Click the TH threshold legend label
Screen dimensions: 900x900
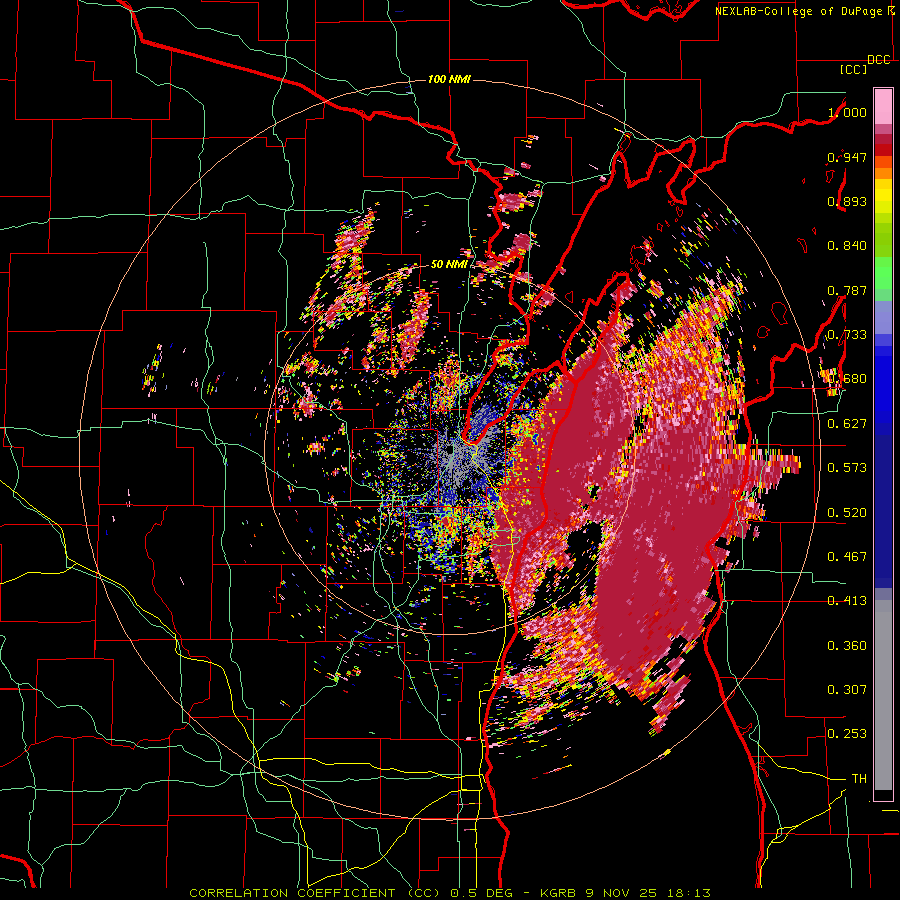tap(859, 779)
